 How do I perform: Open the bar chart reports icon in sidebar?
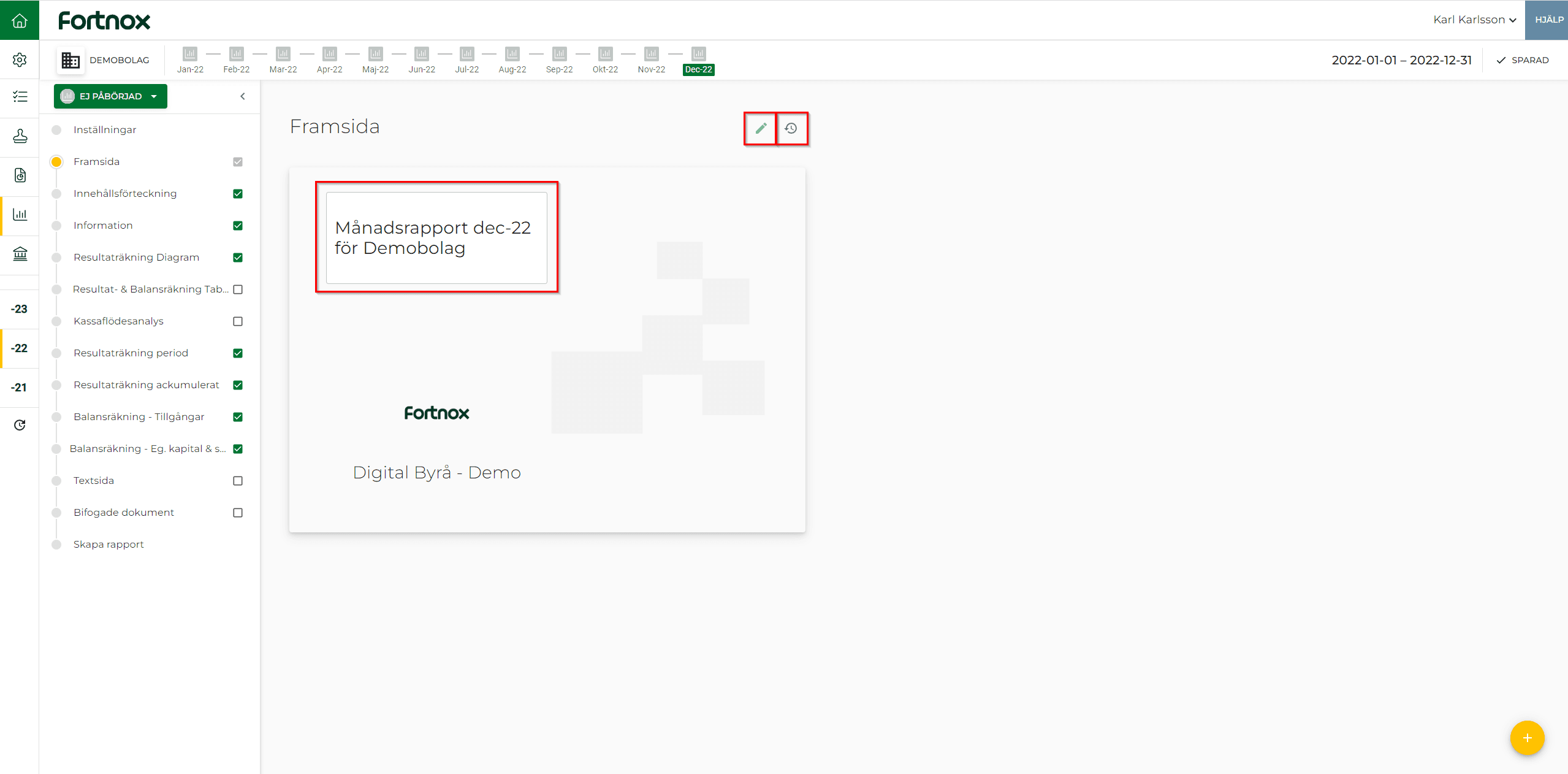click(x=20, y=215)
